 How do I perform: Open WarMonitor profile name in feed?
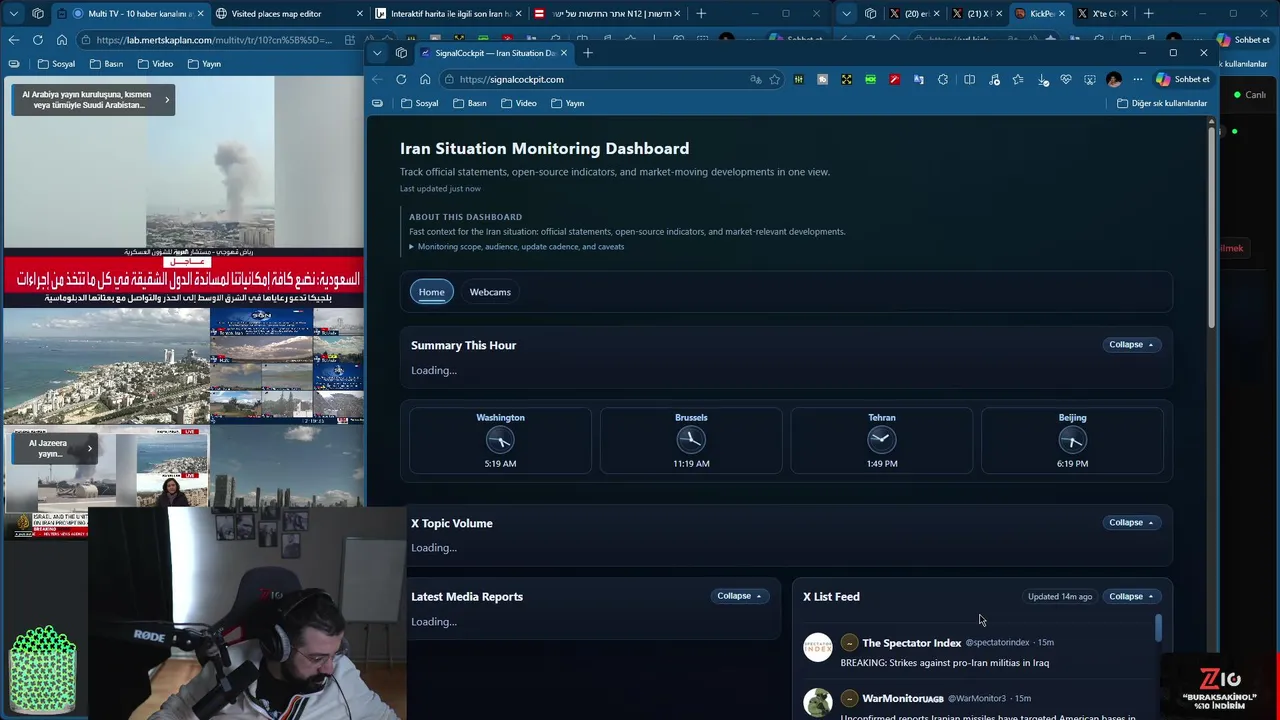(x=903, y=698)
